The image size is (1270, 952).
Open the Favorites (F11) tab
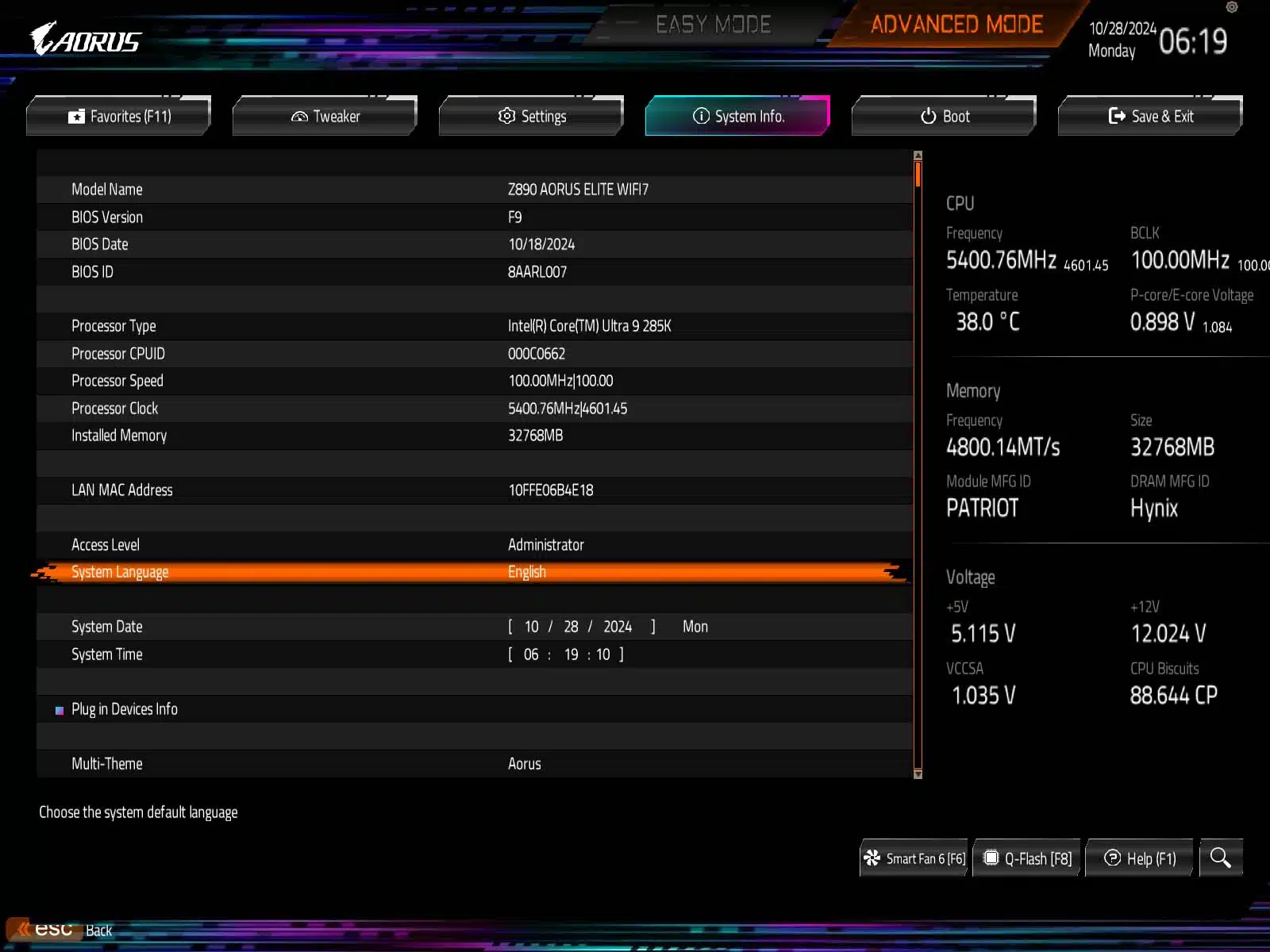tap(119, 116)
